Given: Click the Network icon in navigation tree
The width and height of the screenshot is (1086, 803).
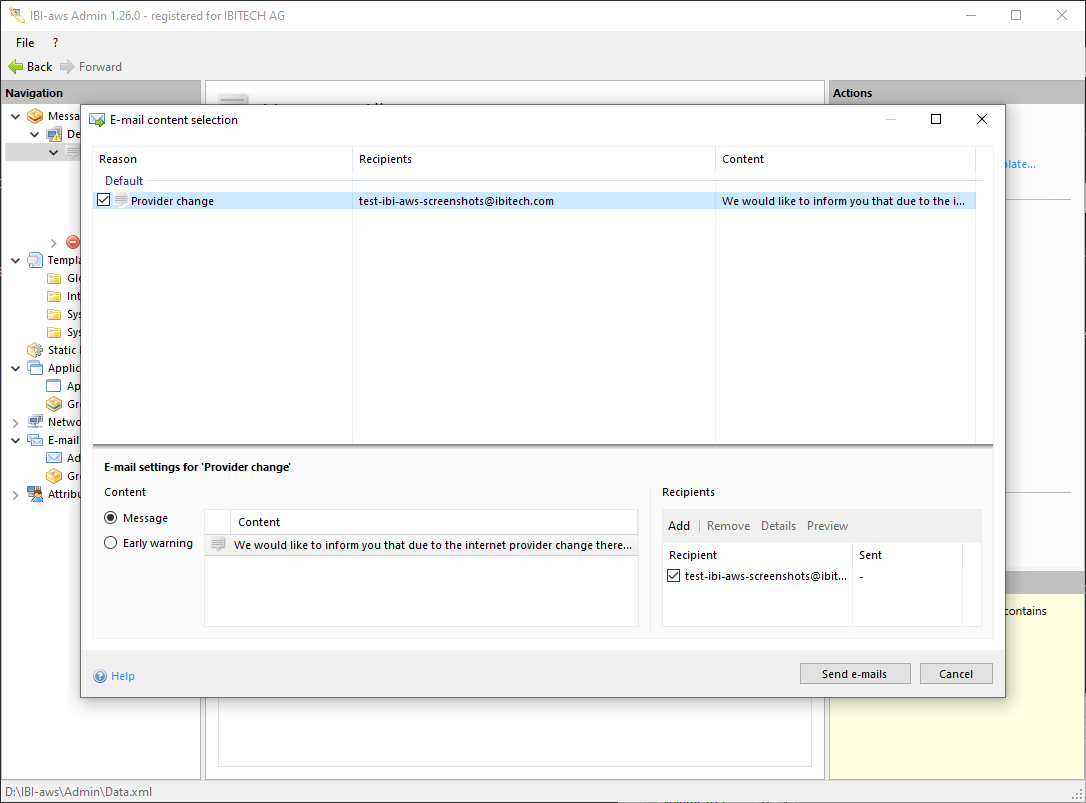Looking at the screenshot, I should click(35, 422).
